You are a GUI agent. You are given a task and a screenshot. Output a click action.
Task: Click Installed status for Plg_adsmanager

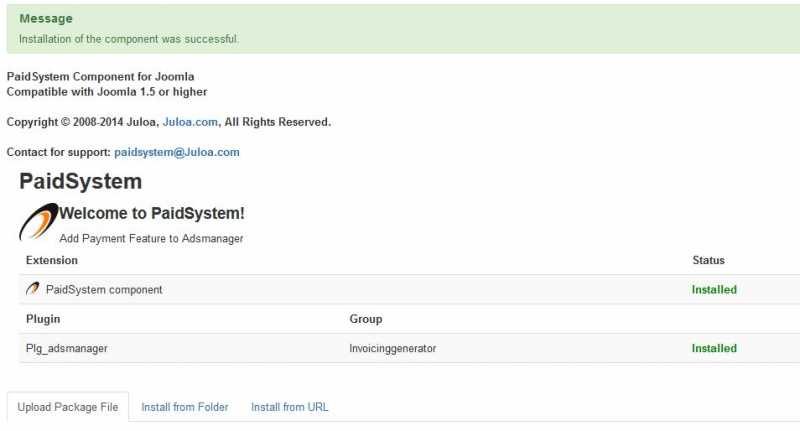(714, 348)
